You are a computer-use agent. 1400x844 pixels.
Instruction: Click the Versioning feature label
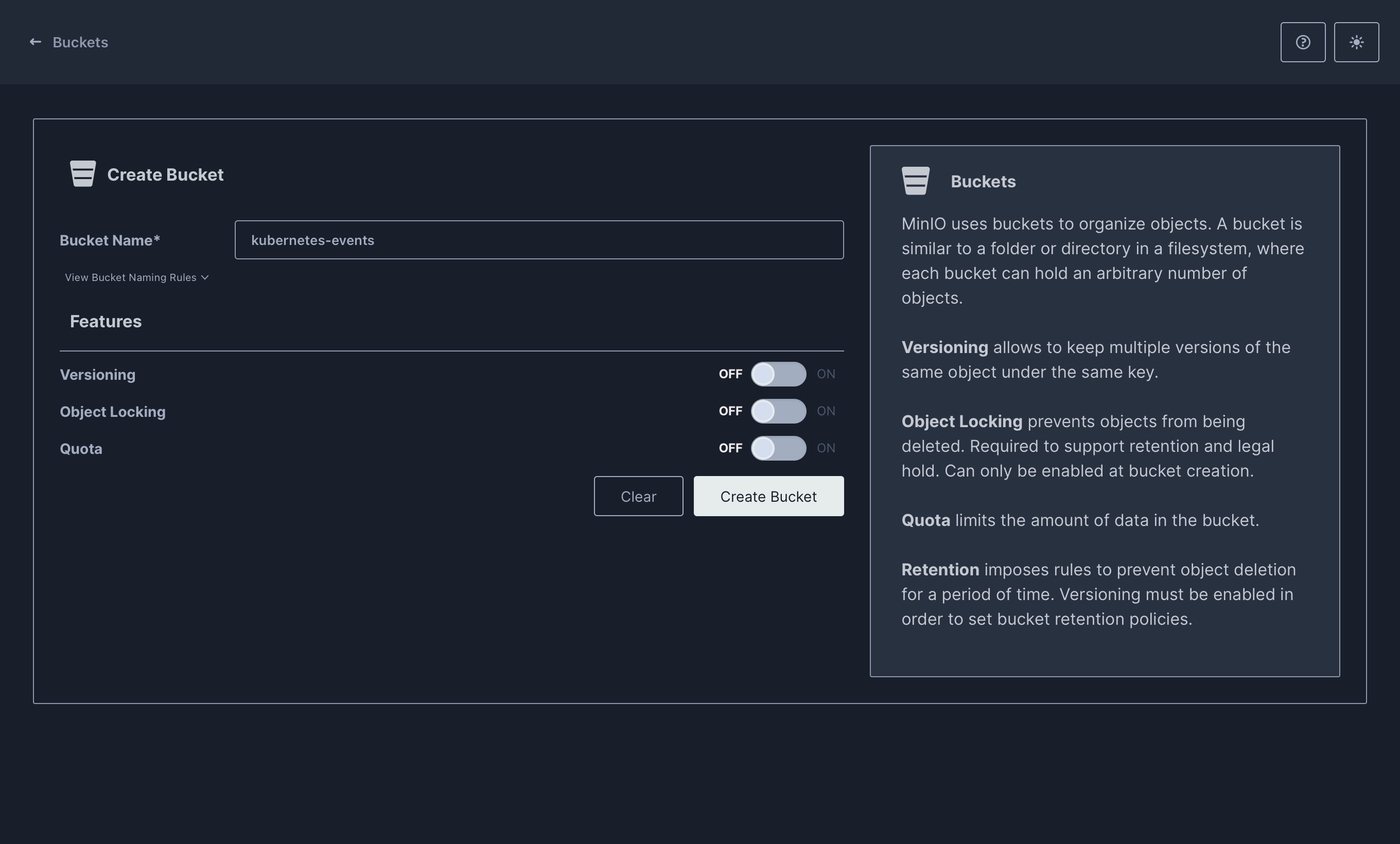[98, 375]
